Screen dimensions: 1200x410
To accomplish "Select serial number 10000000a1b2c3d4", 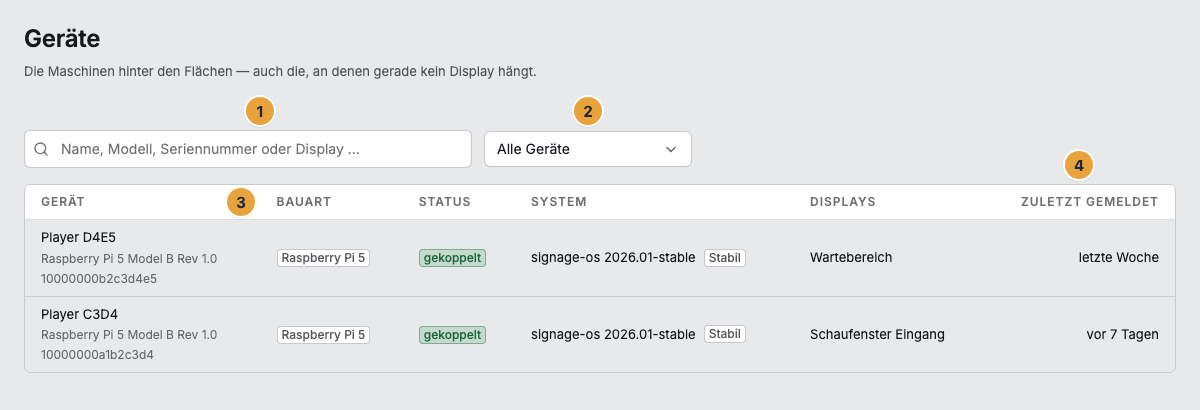I will (97, 354).
